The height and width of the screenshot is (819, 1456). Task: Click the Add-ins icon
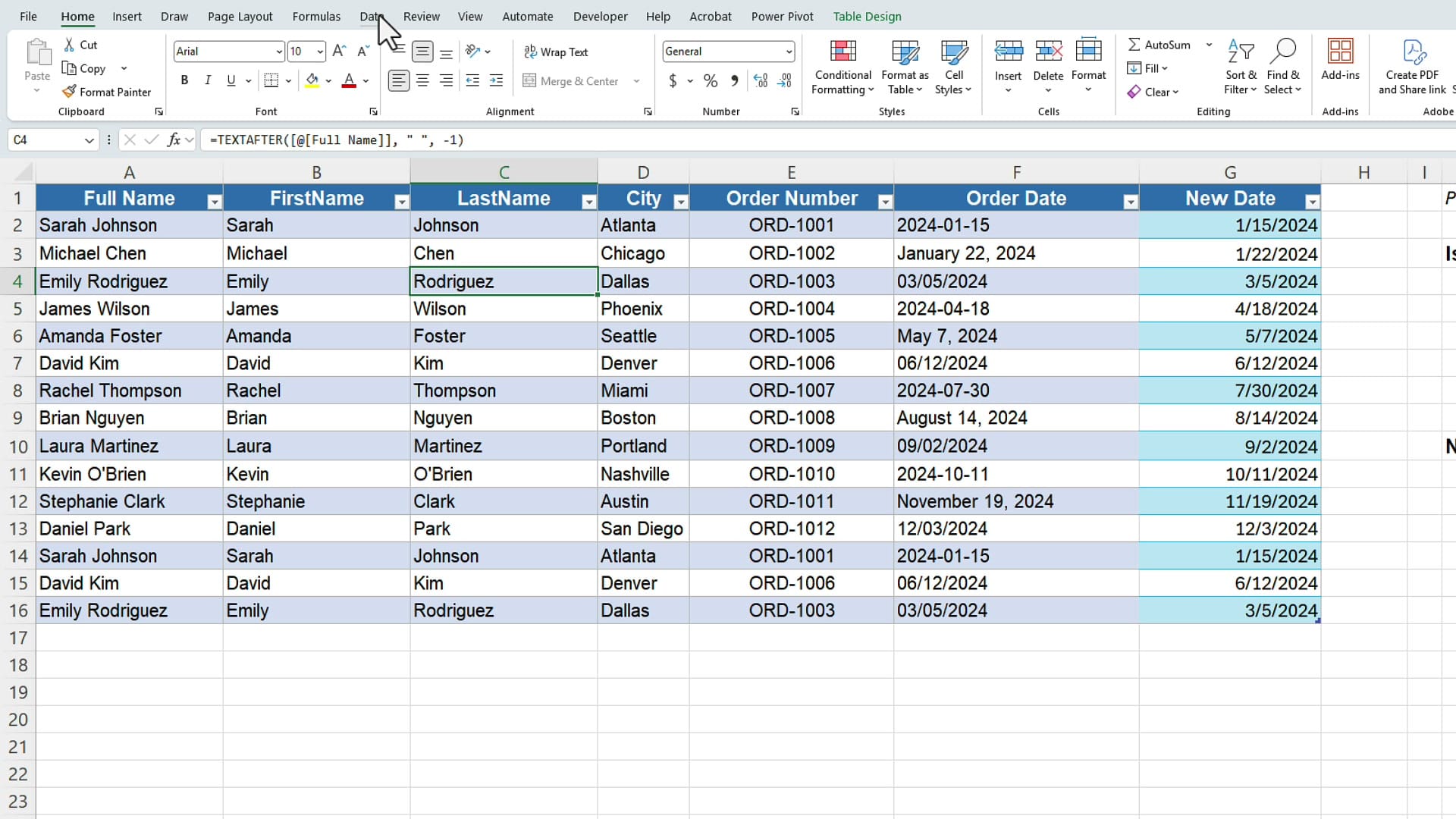pos(1340,51)
